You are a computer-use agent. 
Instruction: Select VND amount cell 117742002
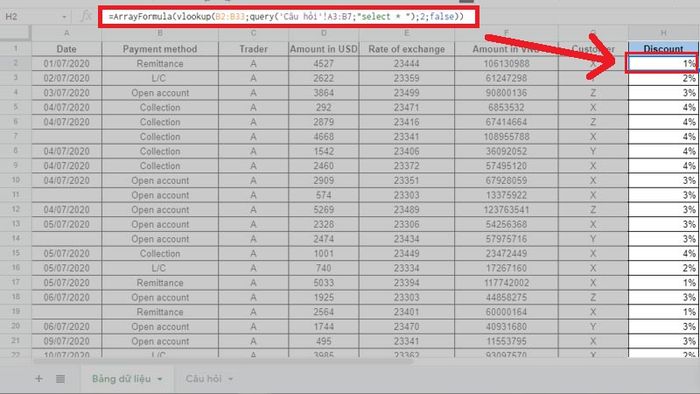506,283
